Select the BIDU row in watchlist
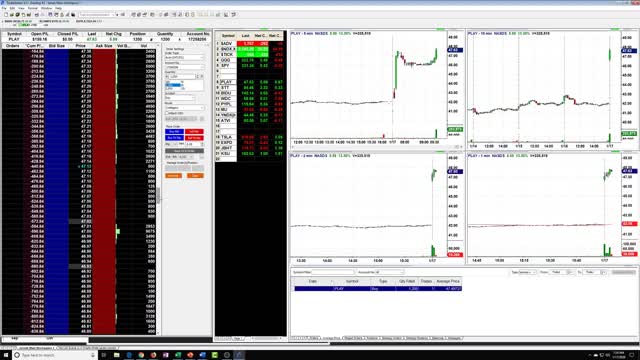 point(250,93)
